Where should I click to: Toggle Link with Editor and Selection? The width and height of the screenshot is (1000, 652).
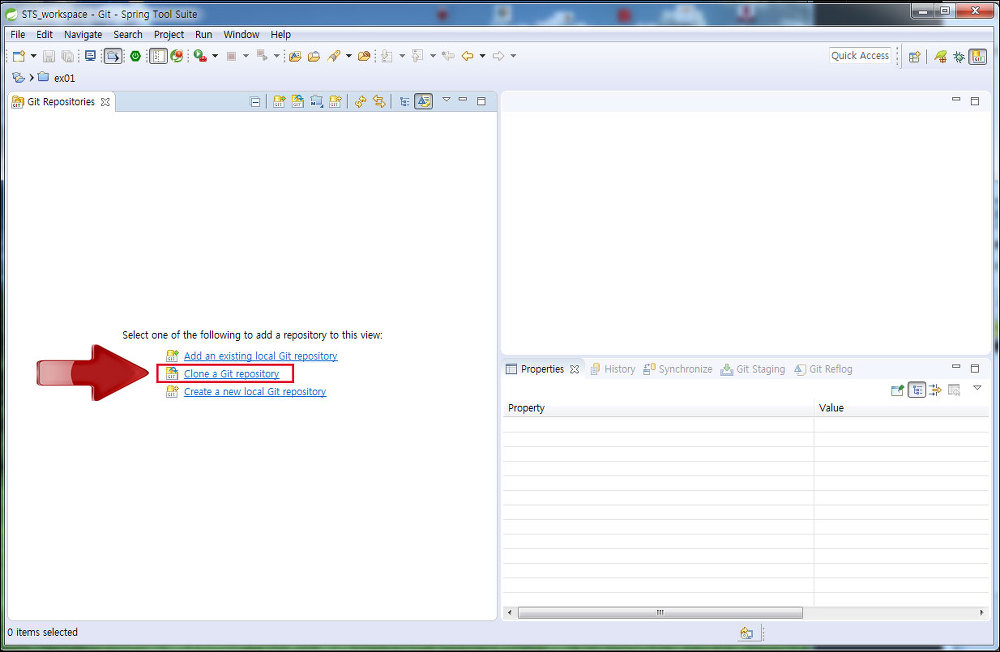coord(379,101)
